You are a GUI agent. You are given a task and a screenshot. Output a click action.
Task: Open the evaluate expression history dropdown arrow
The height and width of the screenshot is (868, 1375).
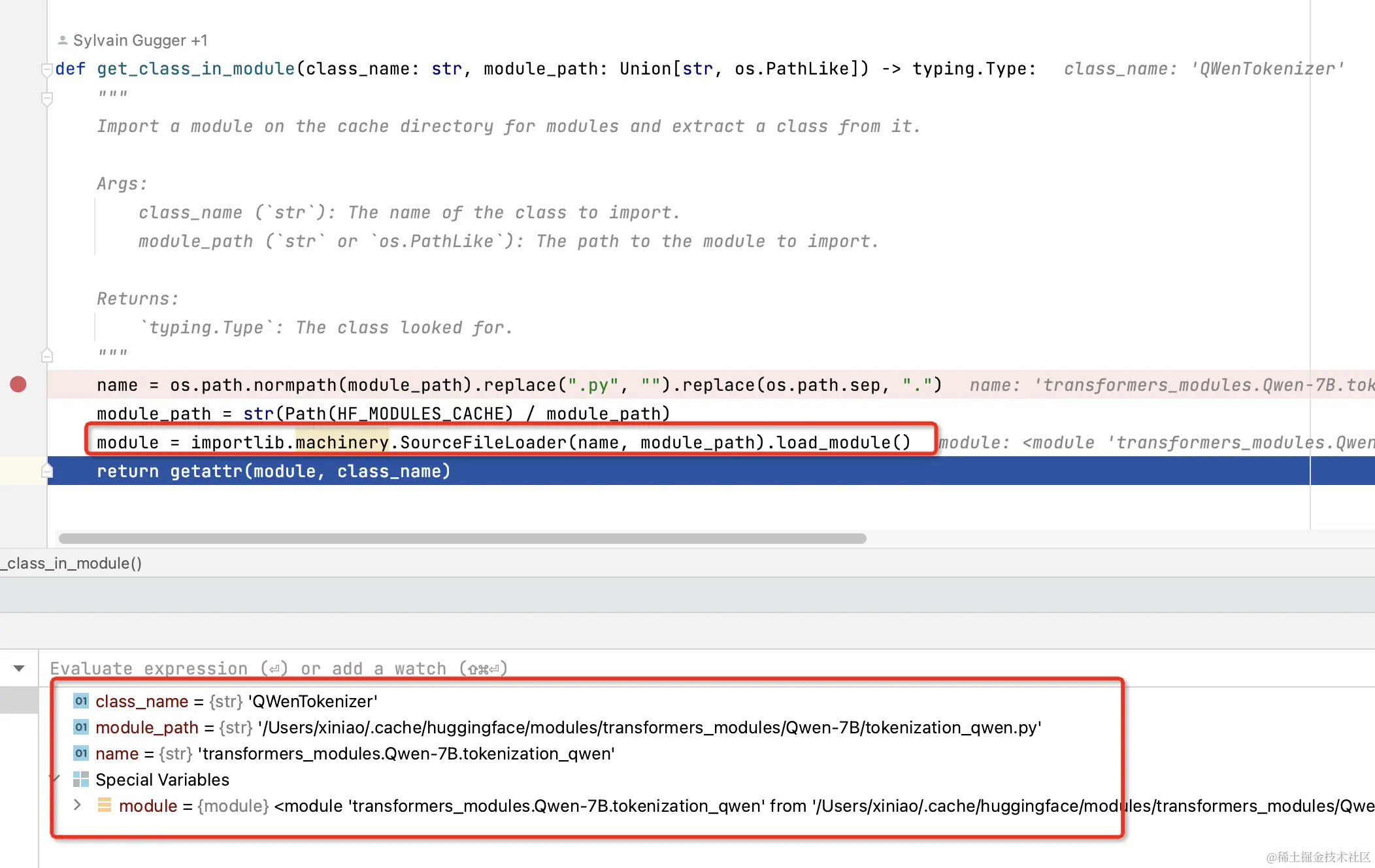(19, 668)
